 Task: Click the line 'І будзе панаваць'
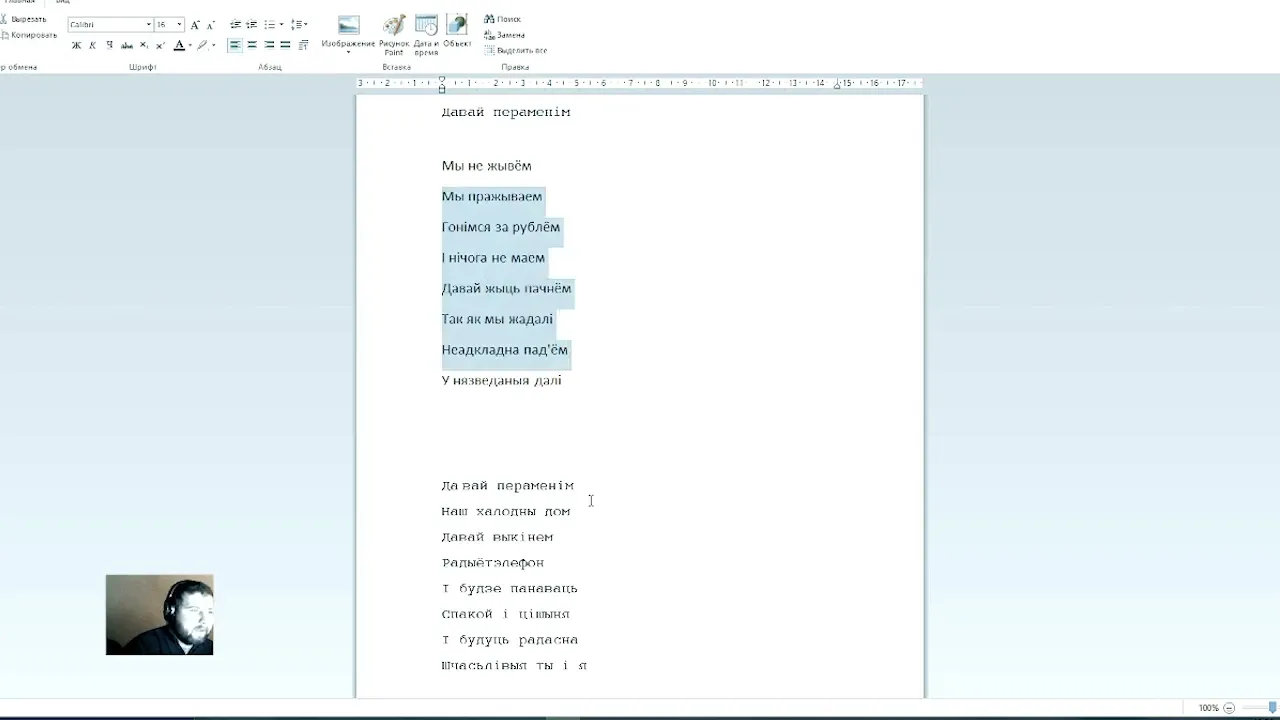(510, 589)
